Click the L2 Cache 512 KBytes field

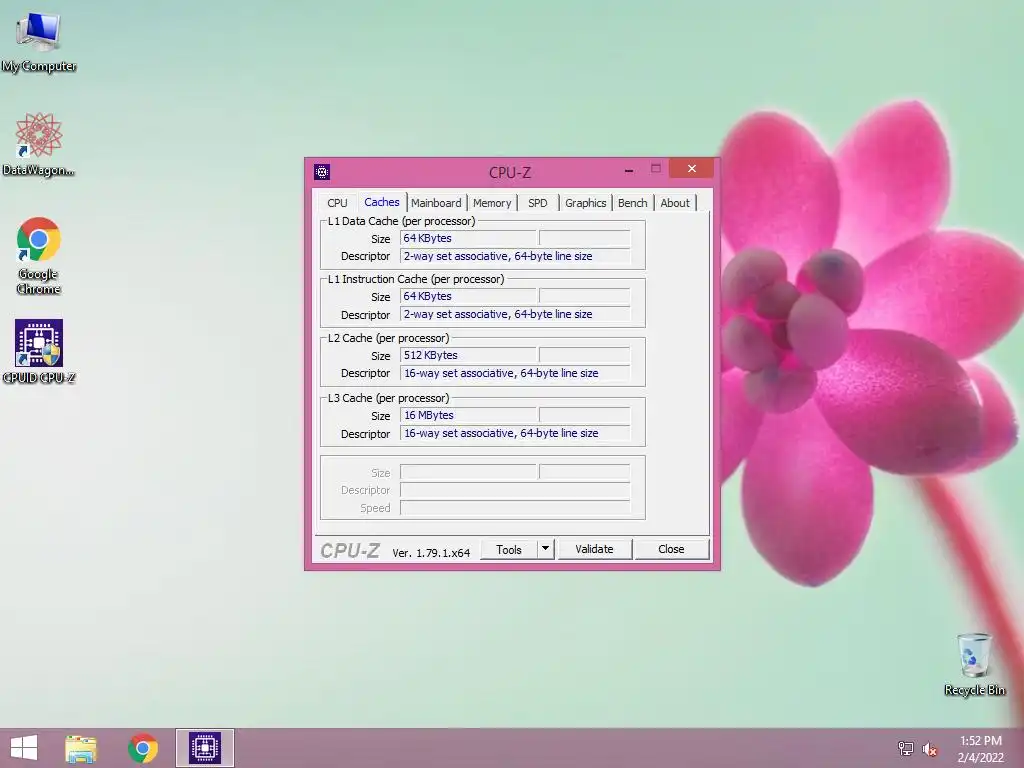468,355
